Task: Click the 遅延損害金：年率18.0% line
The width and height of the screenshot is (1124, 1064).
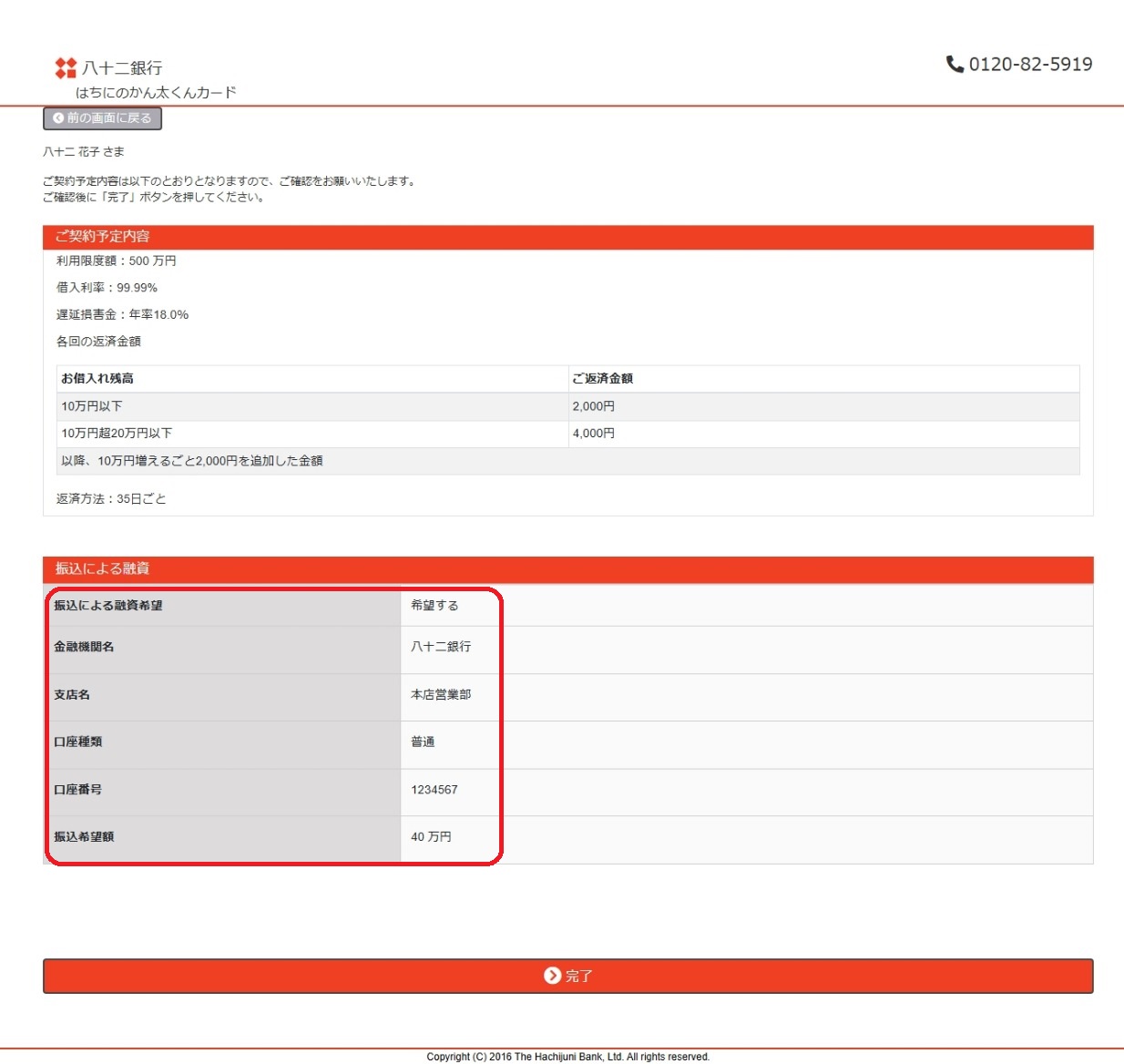Action: coord(122,314)
